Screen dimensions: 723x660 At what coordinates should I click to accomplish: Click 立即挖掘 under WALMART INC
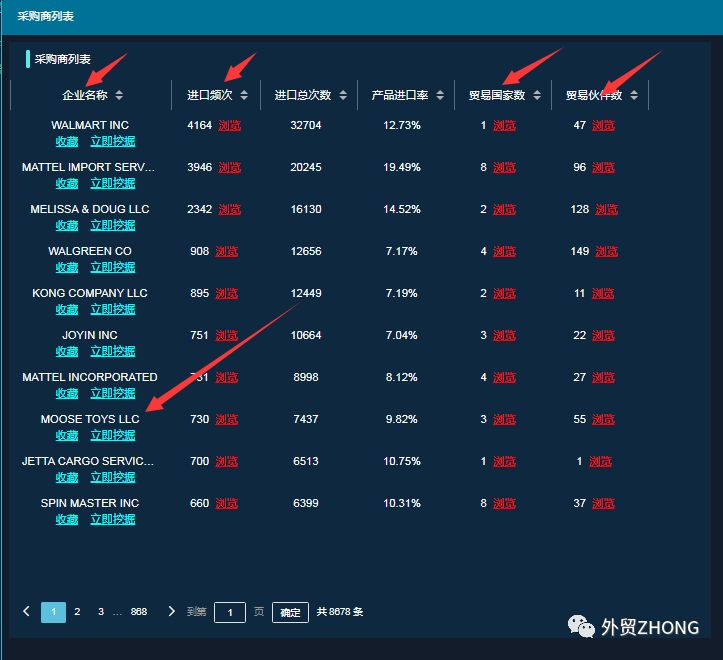point(113,142)
